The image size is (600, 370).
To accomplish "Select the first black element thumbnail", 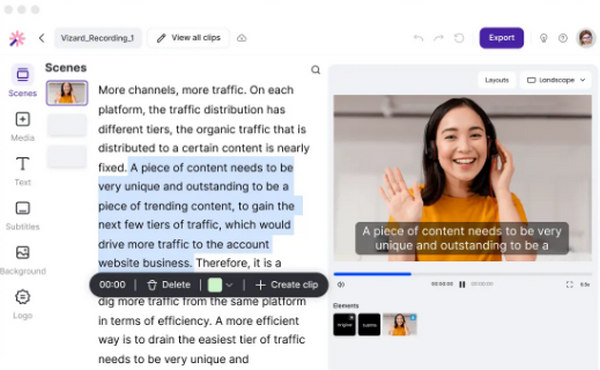I will click(344, 324).
